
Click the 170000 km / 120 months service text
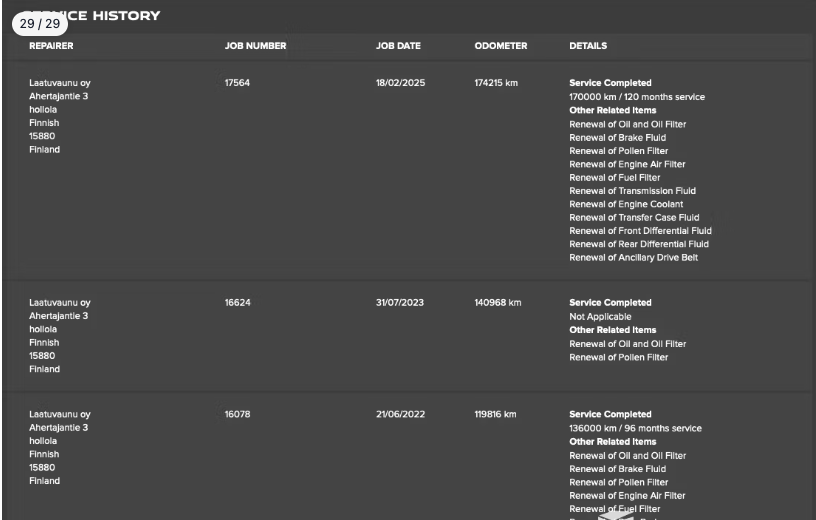tap(636, 97)
